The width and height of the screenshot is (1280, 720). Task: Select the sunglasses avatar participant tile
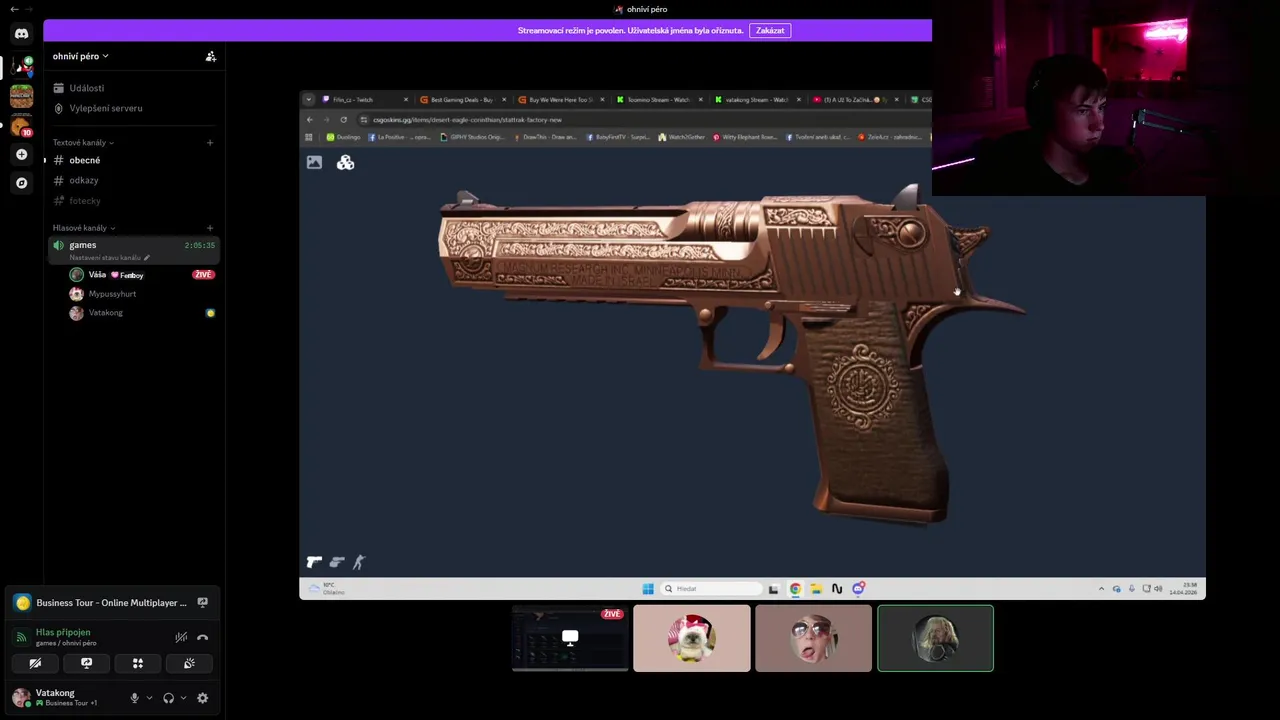[813, 638]
